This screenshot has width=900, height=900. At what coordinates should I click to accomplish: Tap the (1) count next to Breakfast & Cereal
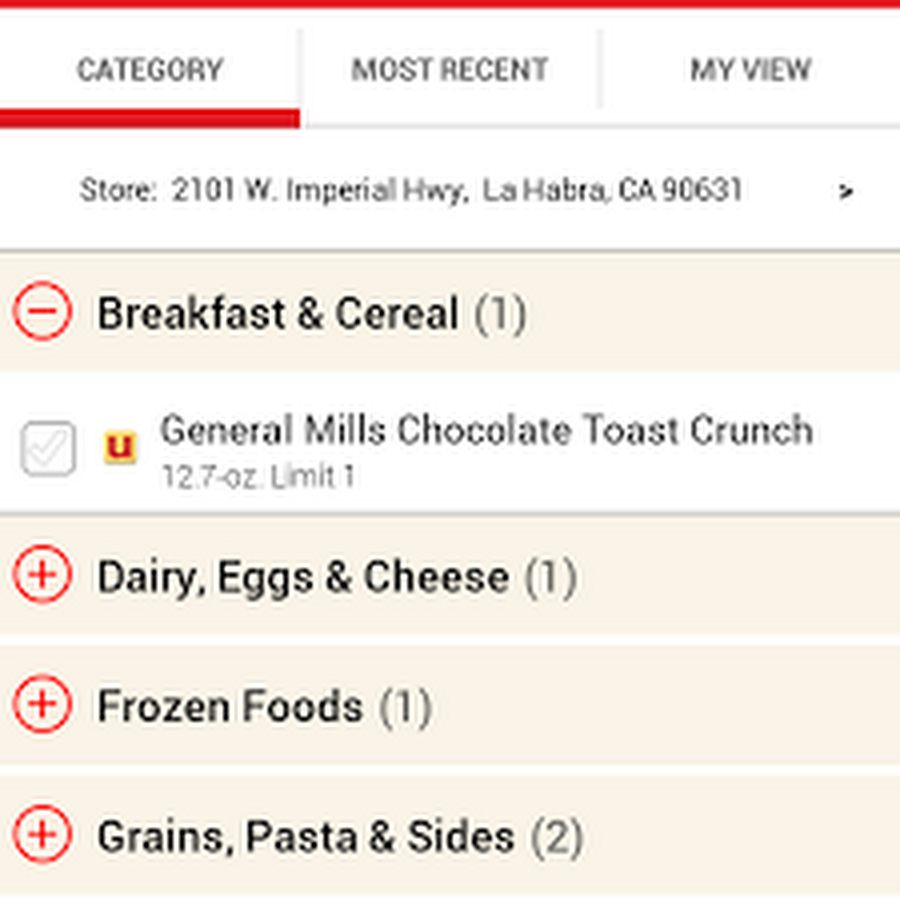[500, 314]
